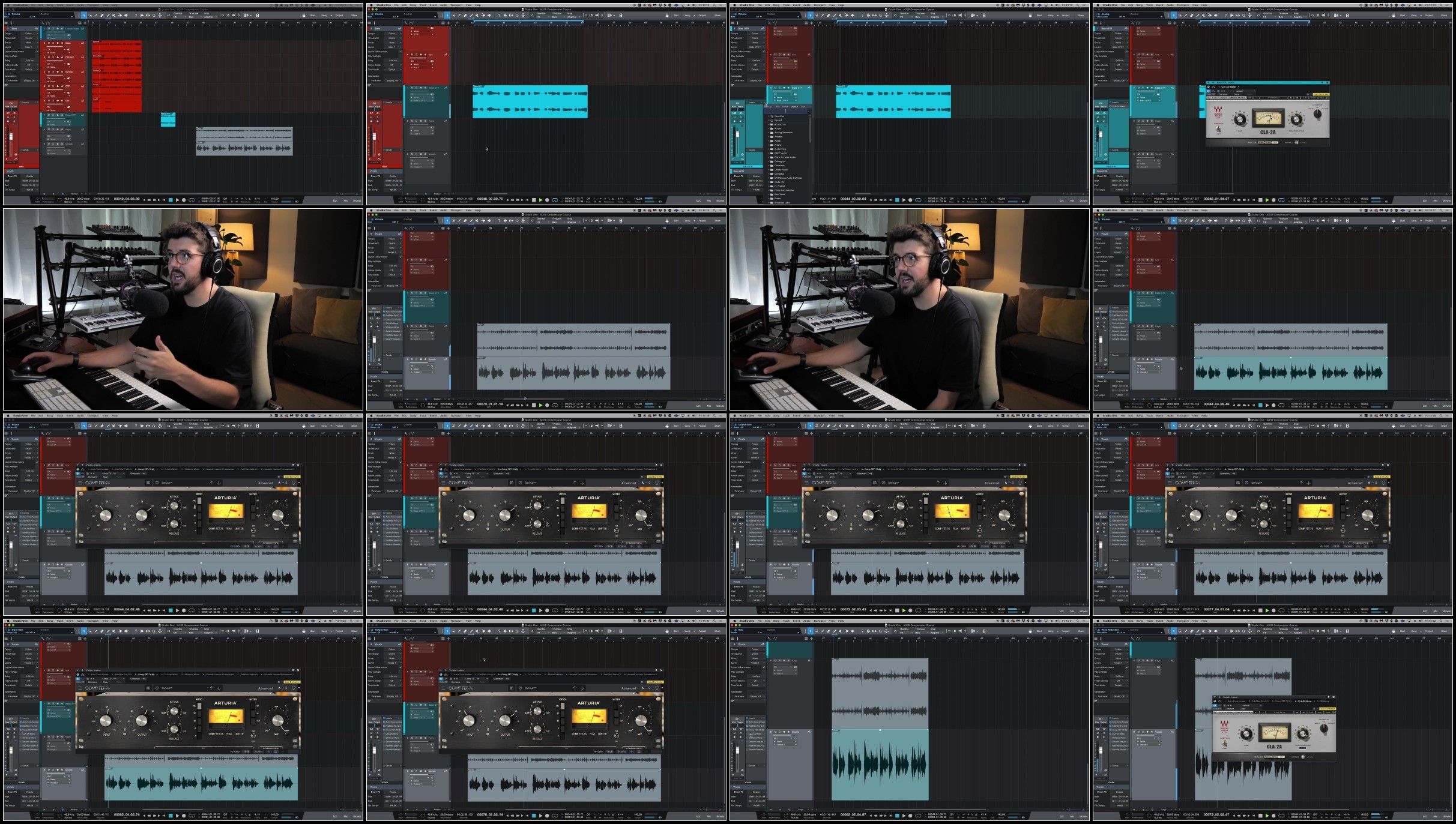The width and height of the screenshot is (1456, 824).
Task: Open File menu in the red-clips frame
Action: [33, 5]
